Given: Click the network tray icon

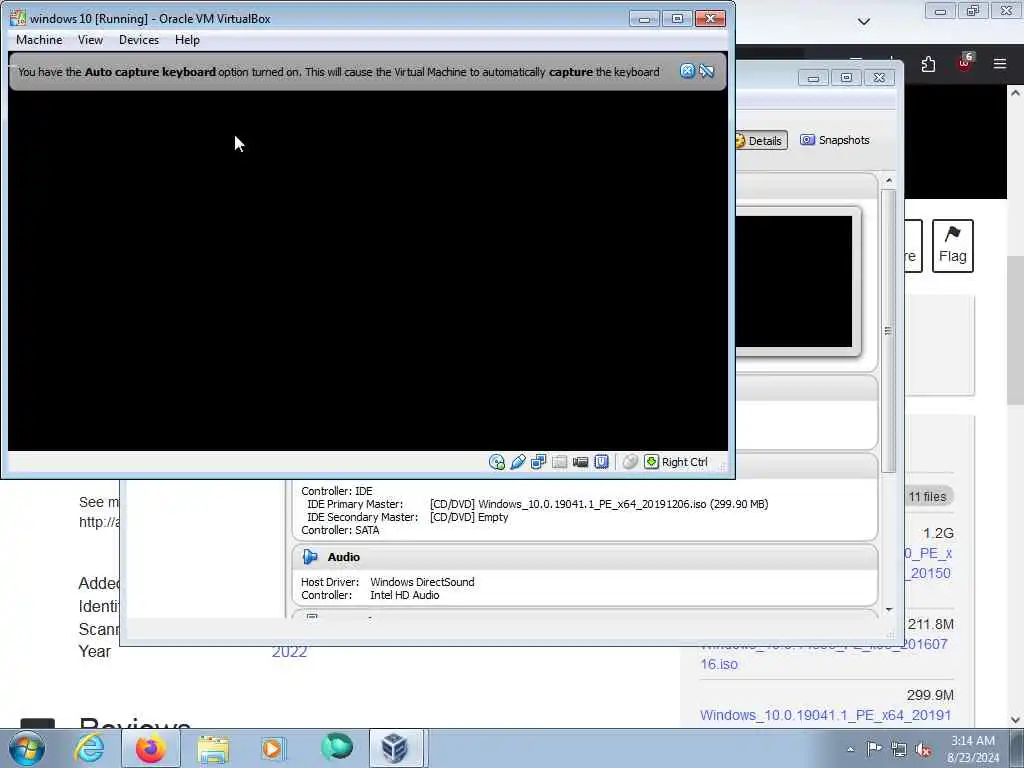Looking at the screenshot, I should pos(899,750).
